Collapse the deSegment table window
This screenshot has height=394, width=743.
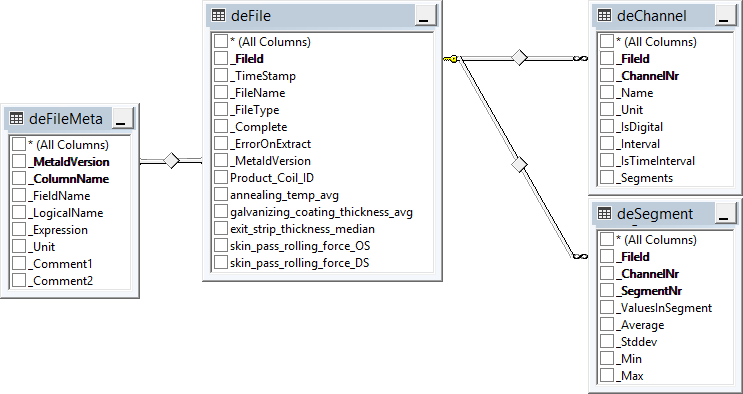tap(725, 213)
